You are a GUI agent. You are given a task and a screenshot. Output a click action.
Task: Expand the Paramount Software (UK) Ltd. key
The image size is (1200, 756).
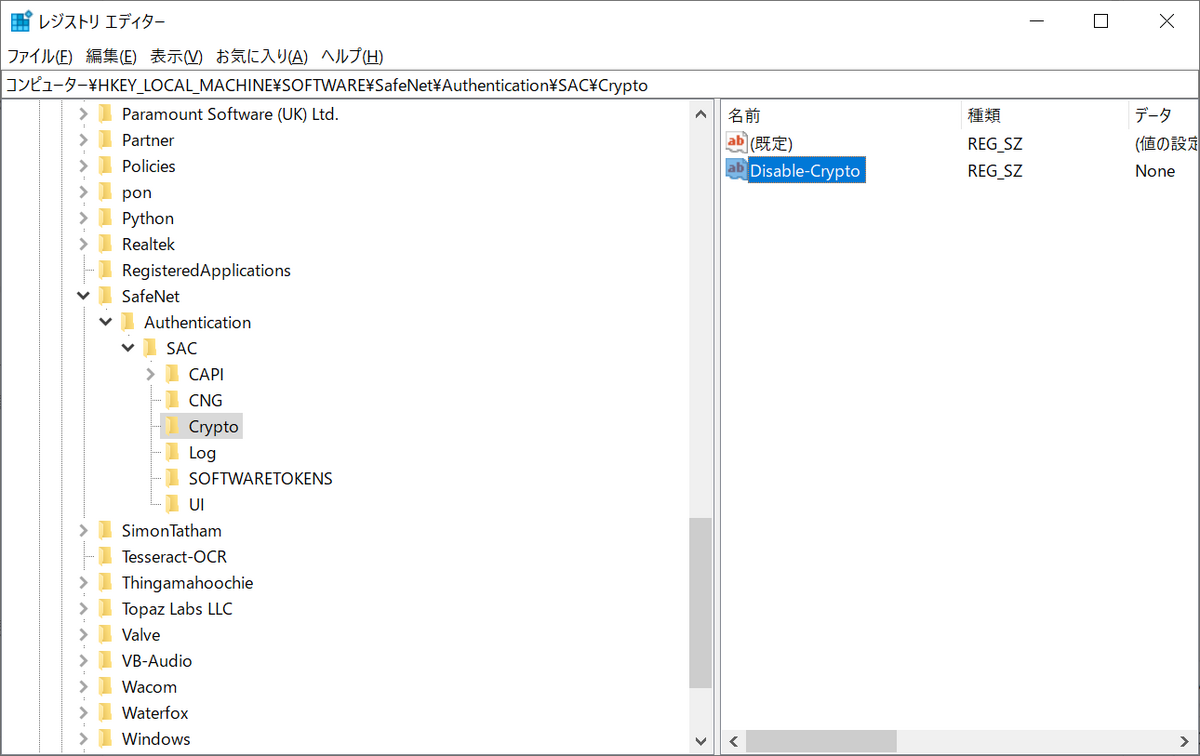(84, 114)
